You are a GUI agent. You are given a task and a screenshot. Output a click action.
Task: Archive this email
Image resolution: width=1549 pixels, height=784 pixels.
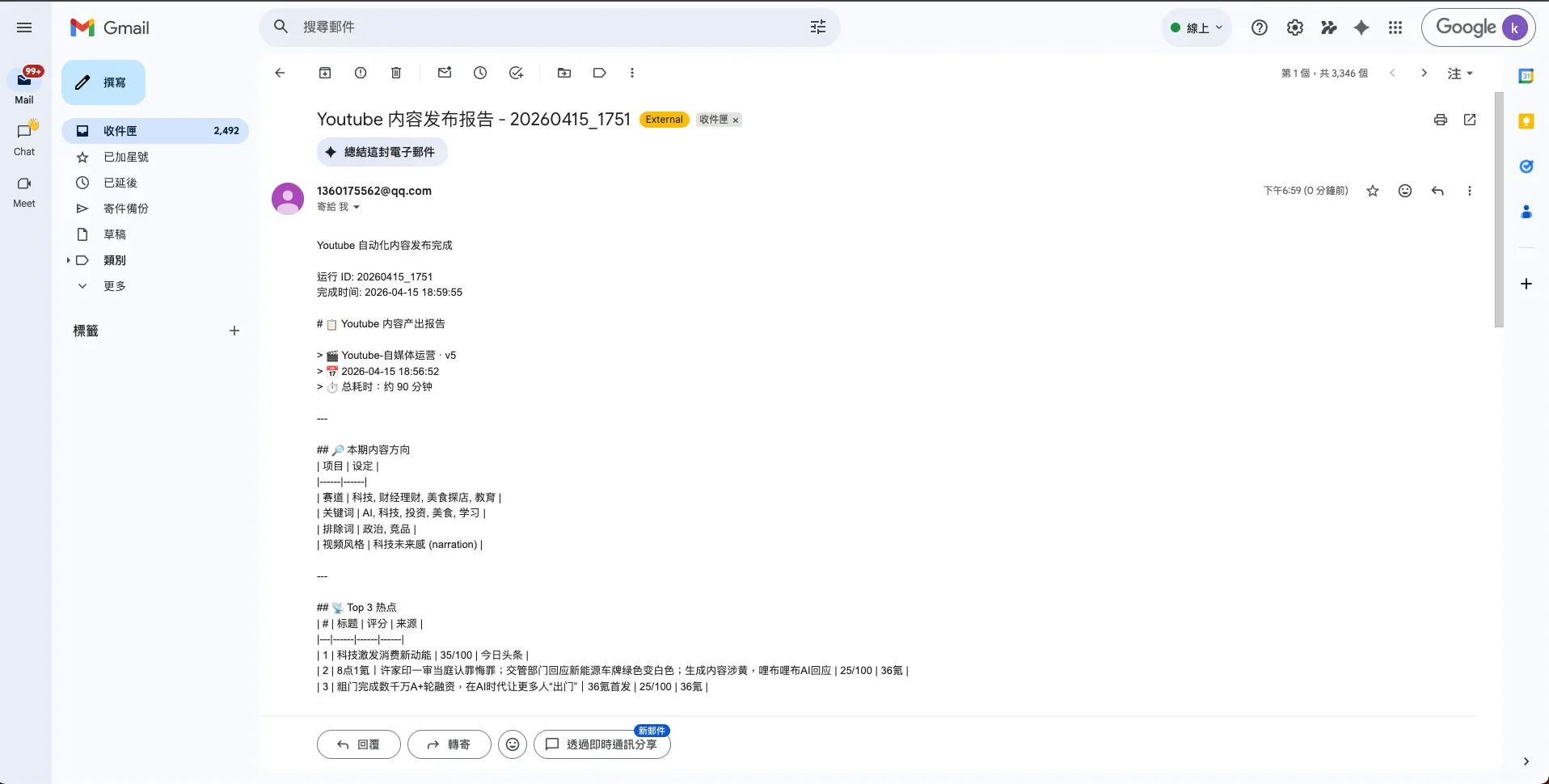click(325, 73)
